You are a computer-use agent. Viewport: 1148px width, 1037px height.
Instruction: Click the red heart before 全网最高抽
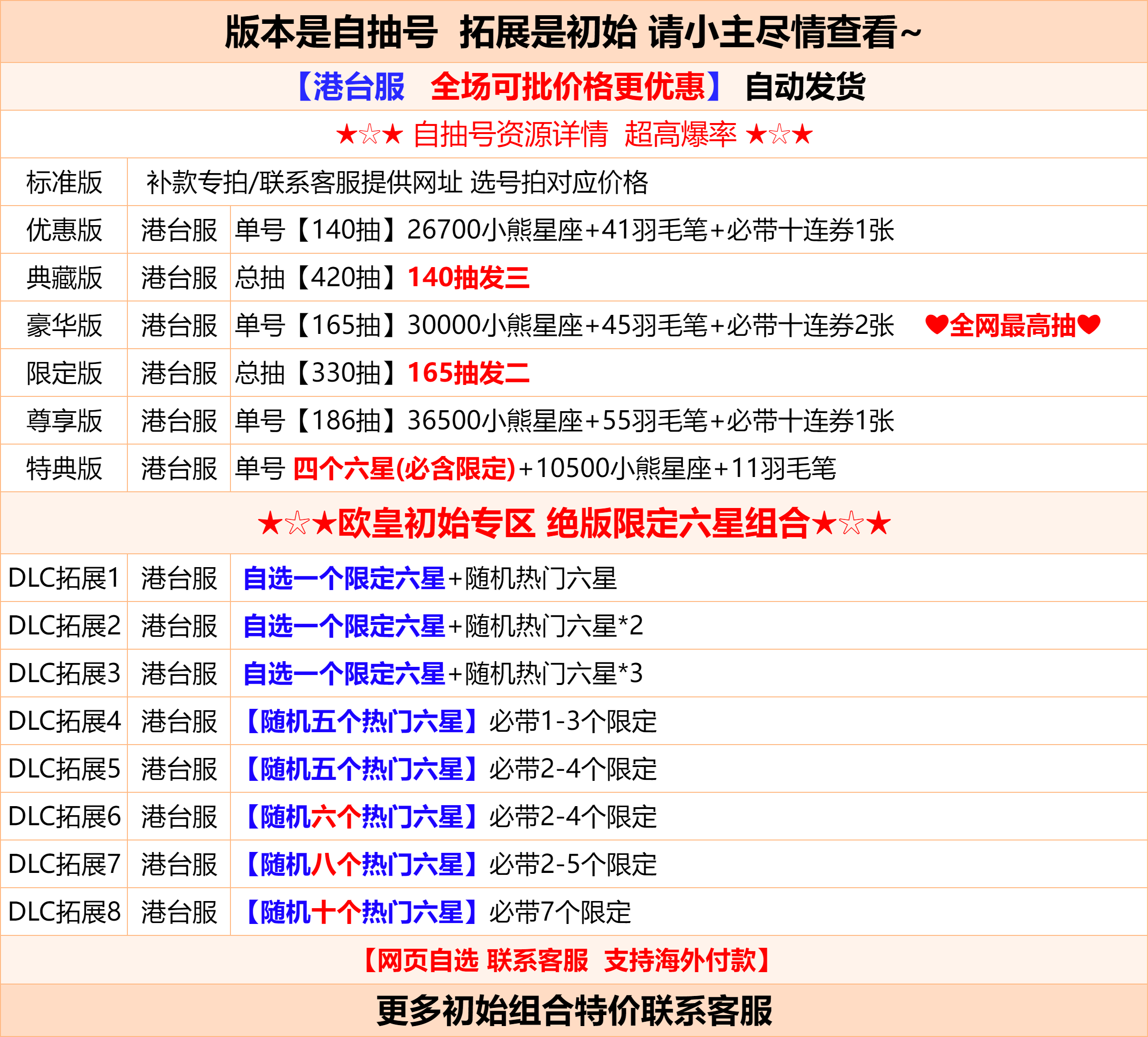tap(936, 325)
